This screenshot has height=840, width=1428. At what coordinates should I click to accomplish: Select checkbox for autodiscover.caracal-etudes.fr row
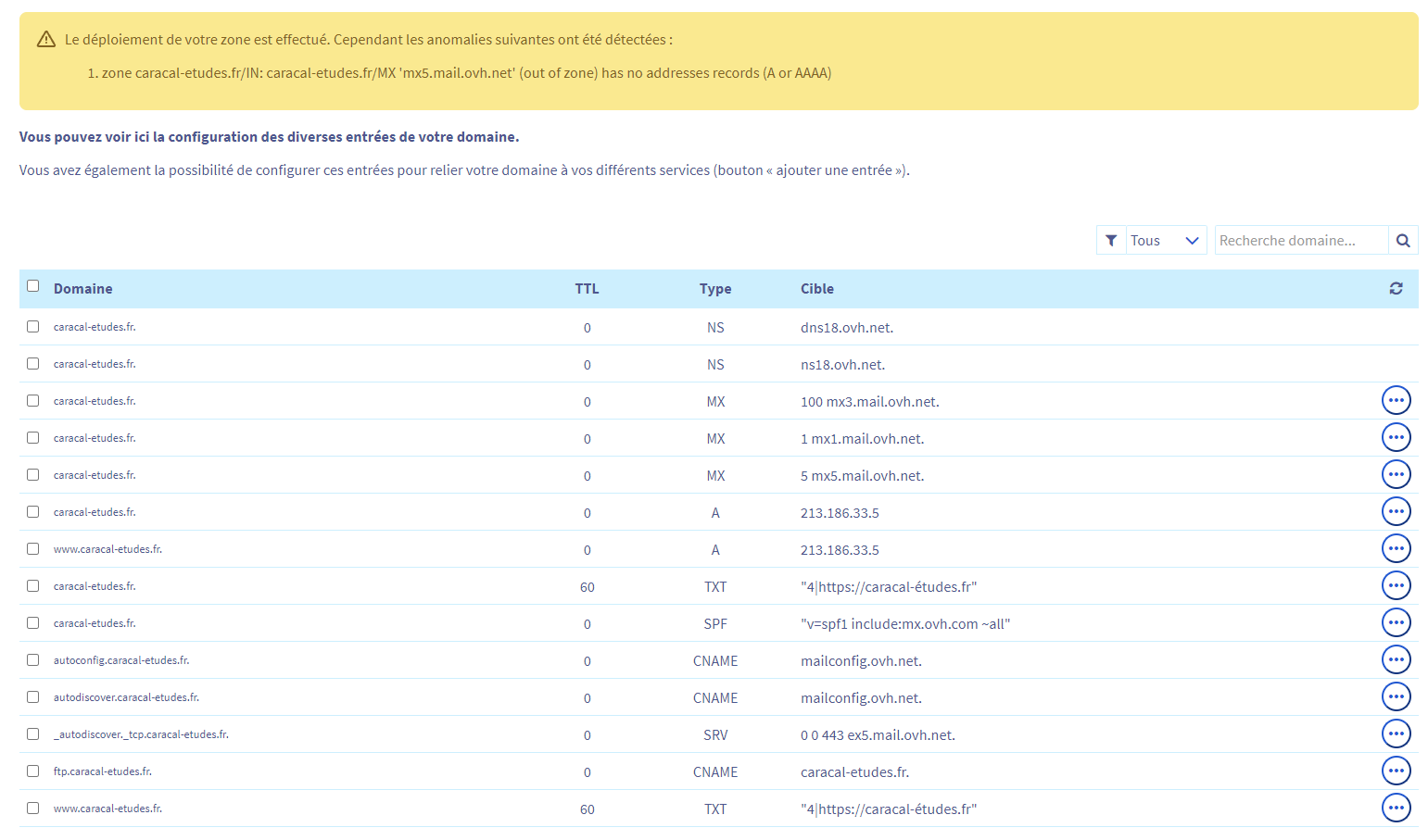pyautogui.click(x=33, y=697)
